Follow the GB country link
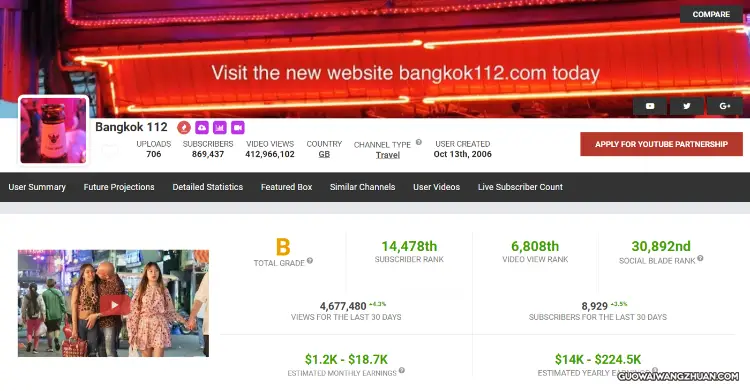750x391 pixels. (324, 155)
